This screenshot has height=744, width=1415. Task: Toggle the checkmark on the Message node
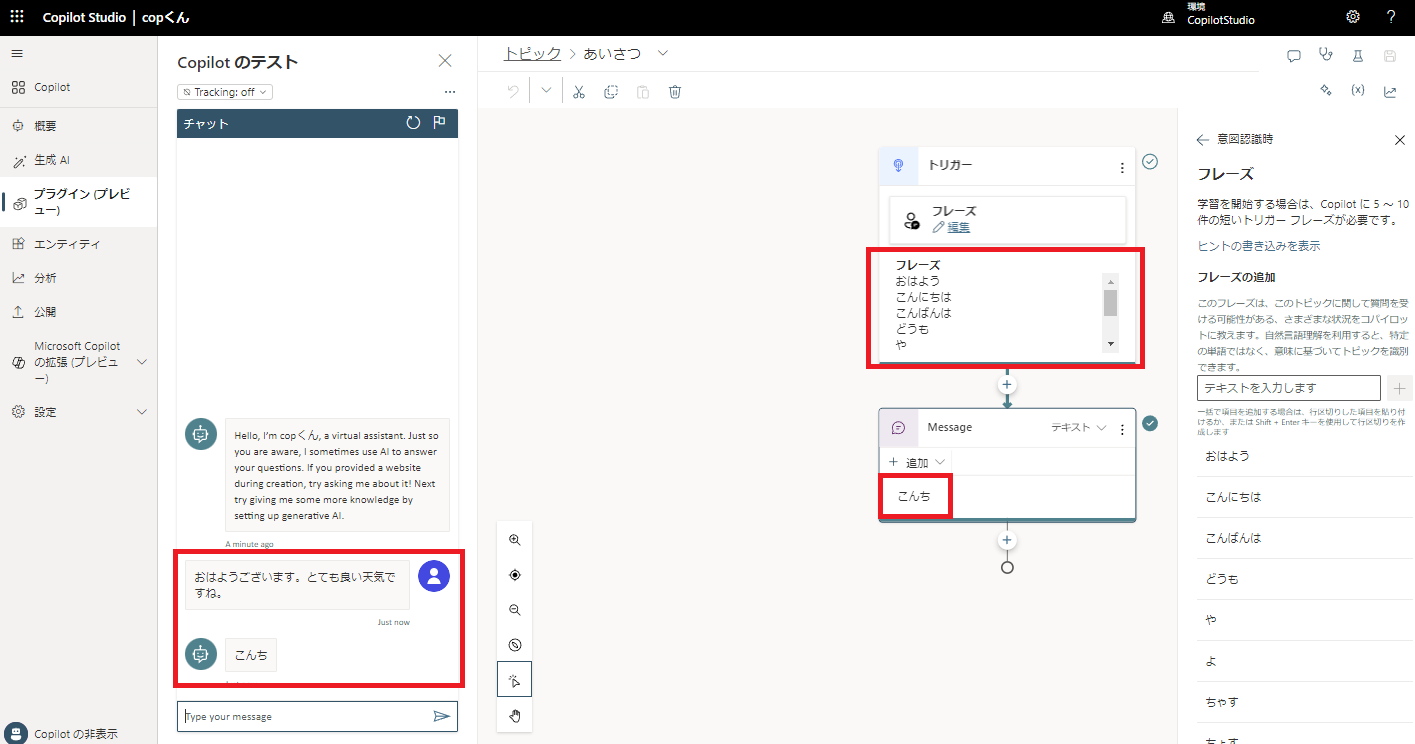pos(1149,422)
